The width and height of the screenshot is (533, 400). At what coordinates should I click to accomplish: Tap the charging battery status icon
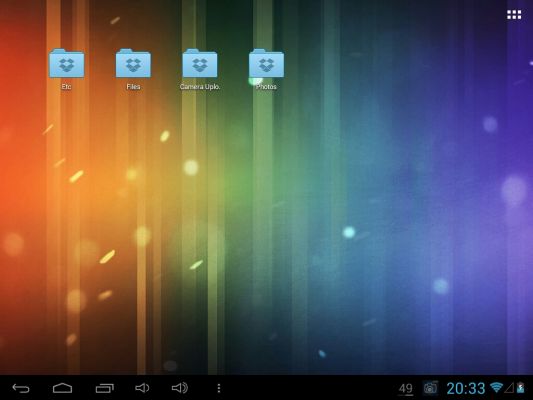coord(520,387)
